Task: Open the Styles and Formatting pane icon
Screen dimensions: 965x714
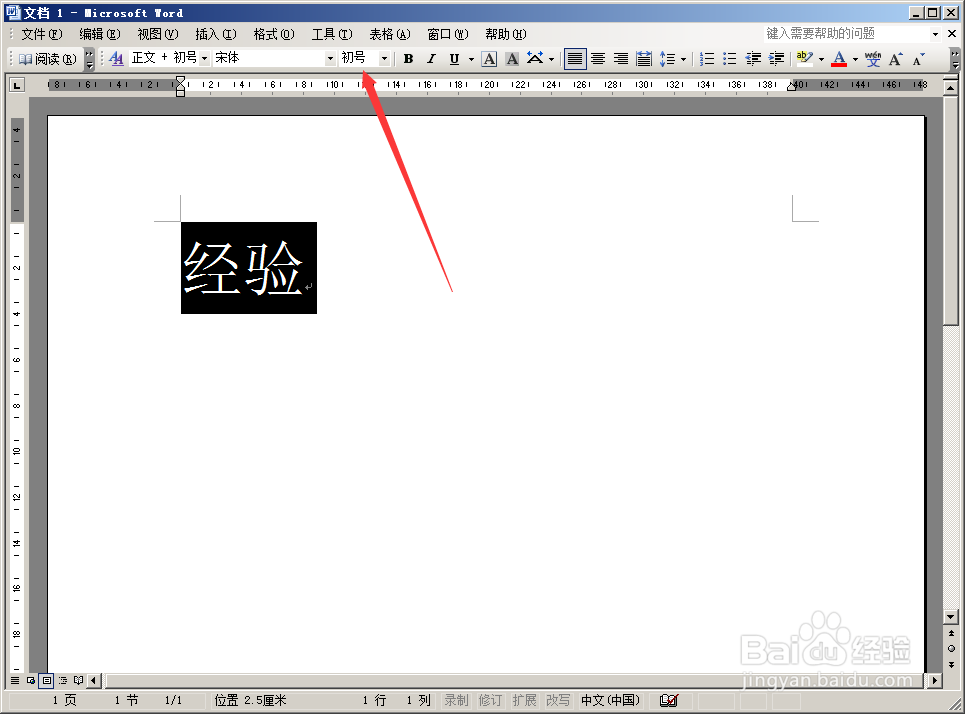Action: pyautogui.click(x=116, y=58)
